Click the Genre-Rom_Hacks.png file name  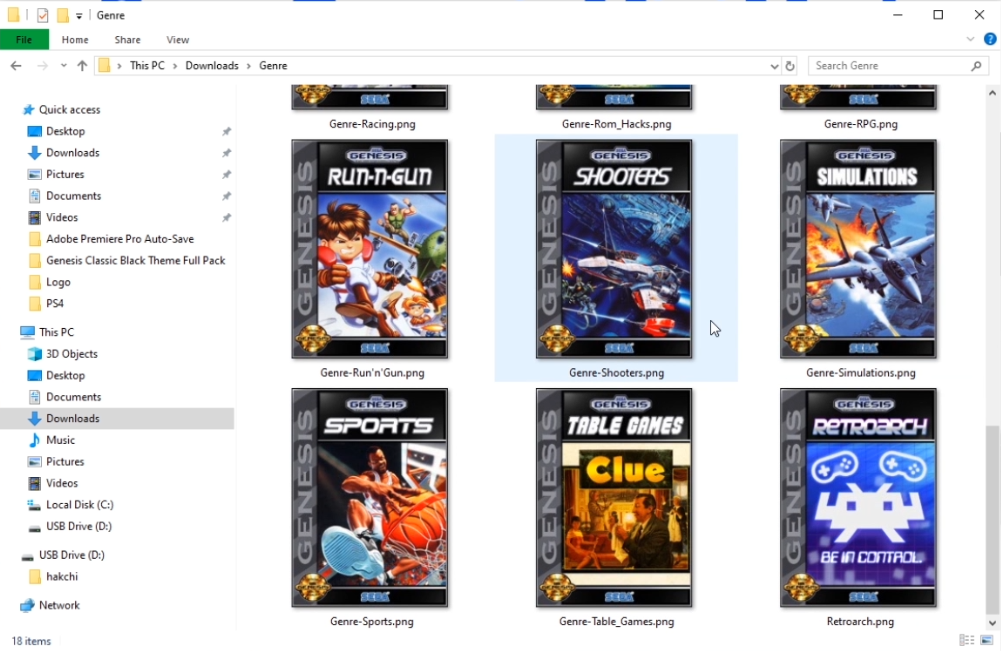point(616,124)
